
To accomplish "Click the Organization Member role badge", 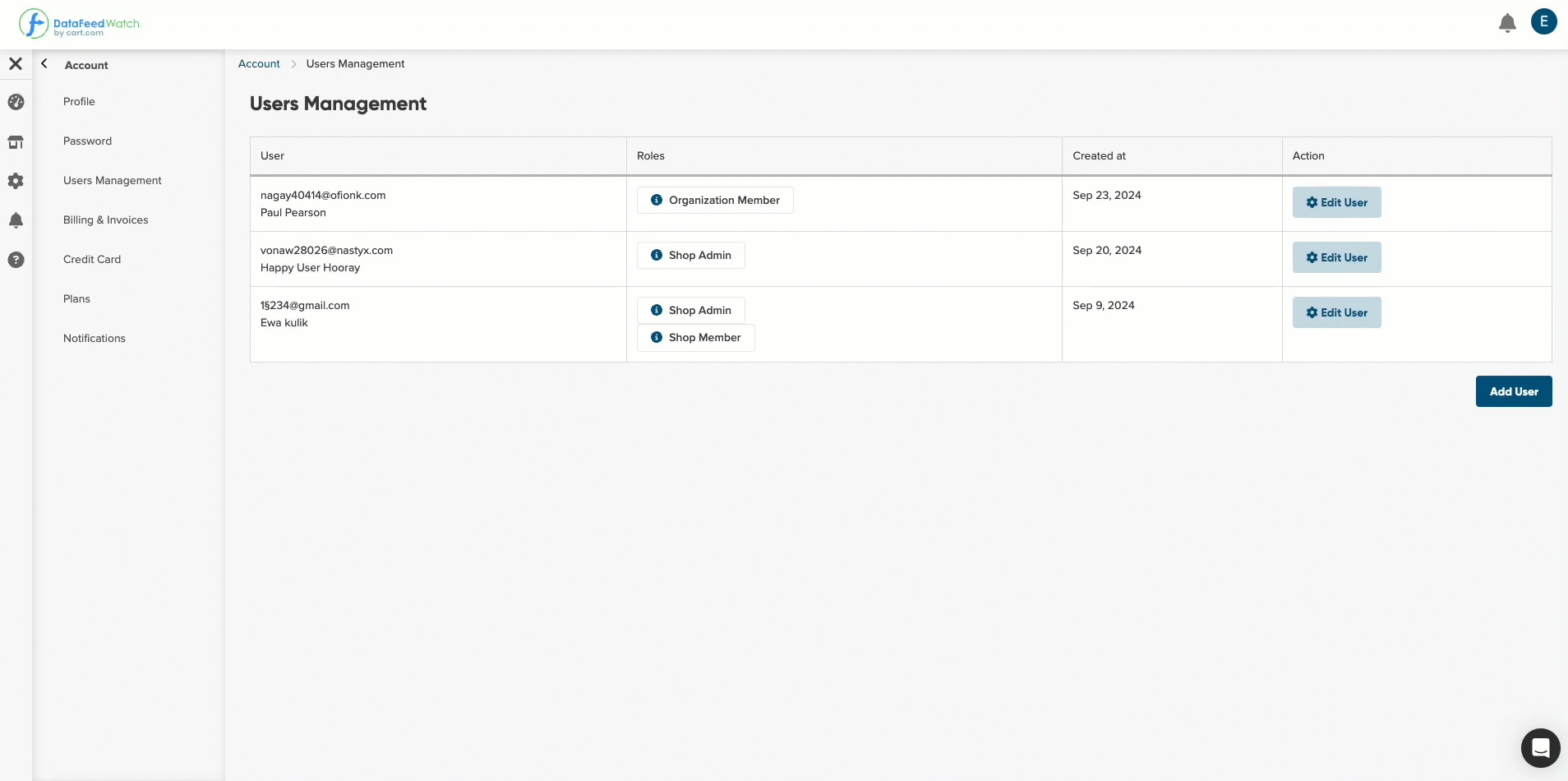I will [715, 200].
